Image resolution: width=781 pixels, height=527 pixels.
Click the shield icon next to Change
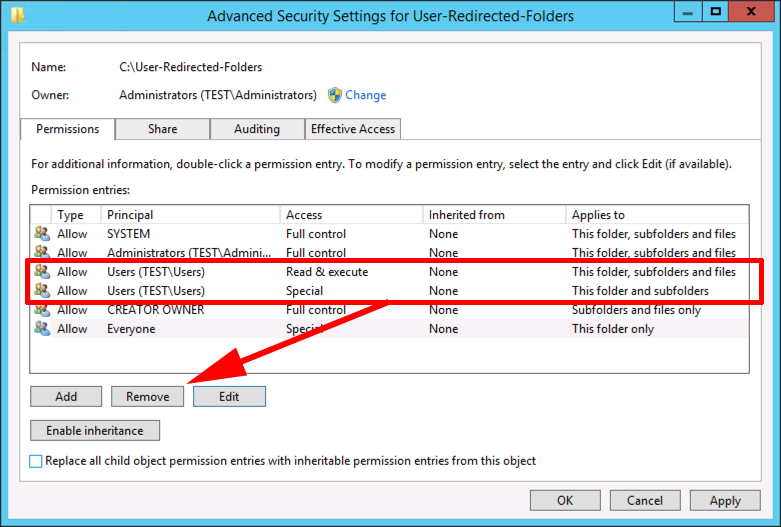click(335, 95)
